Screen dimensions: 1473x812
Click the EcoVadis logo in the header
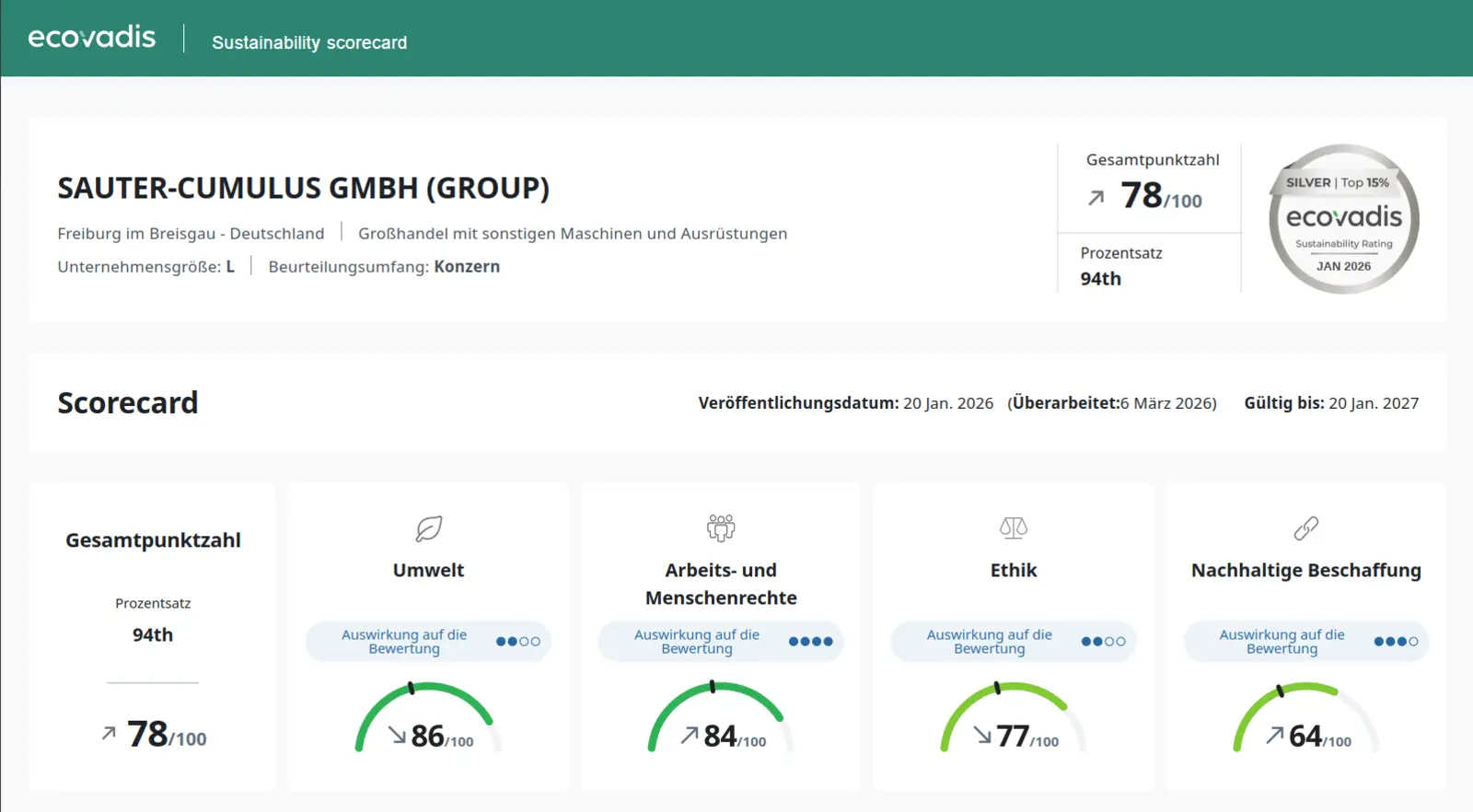point(92,38)
